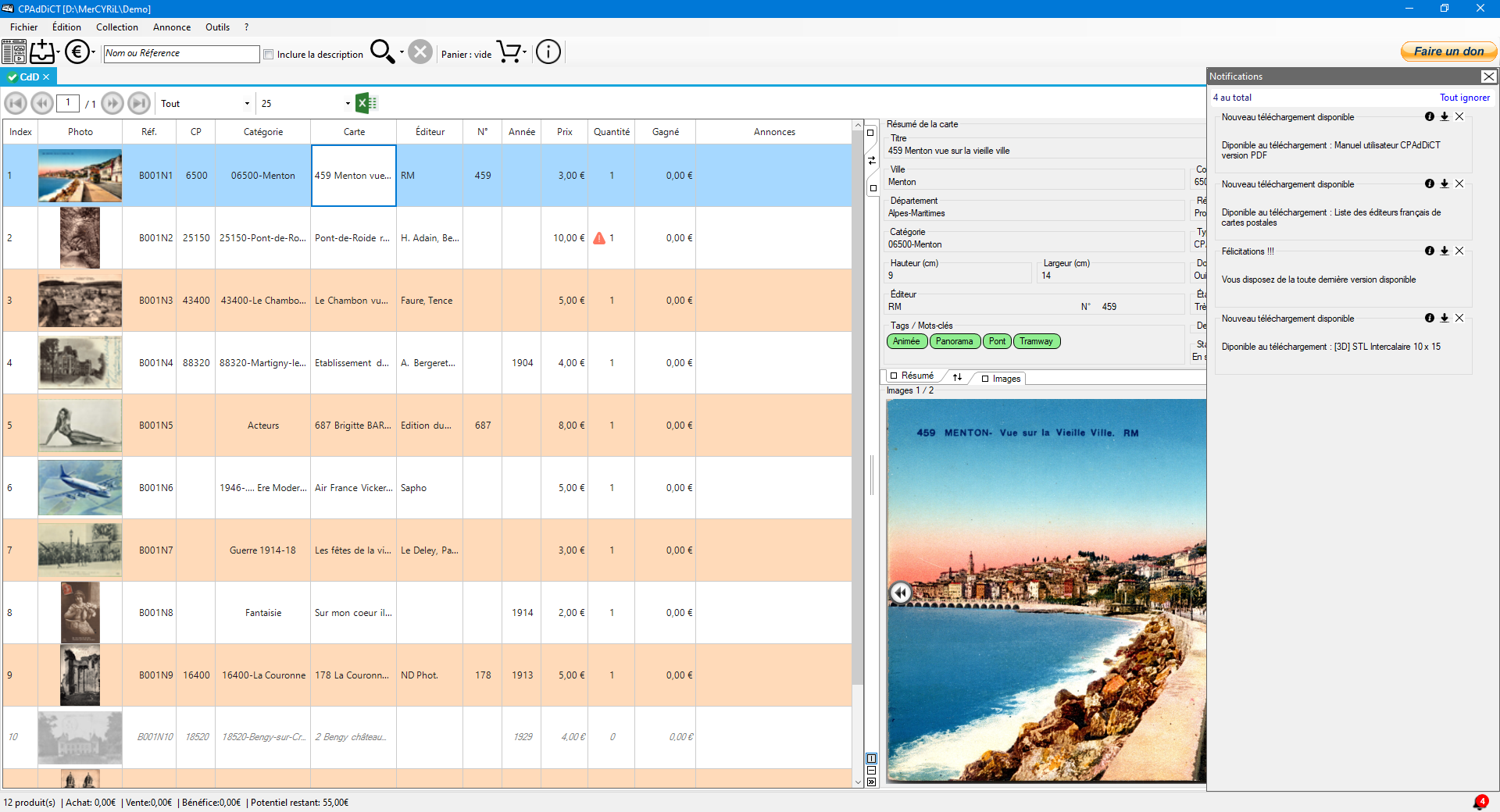Click the Excel export icon
The image size is (1500, 812).
coord(366,103)
